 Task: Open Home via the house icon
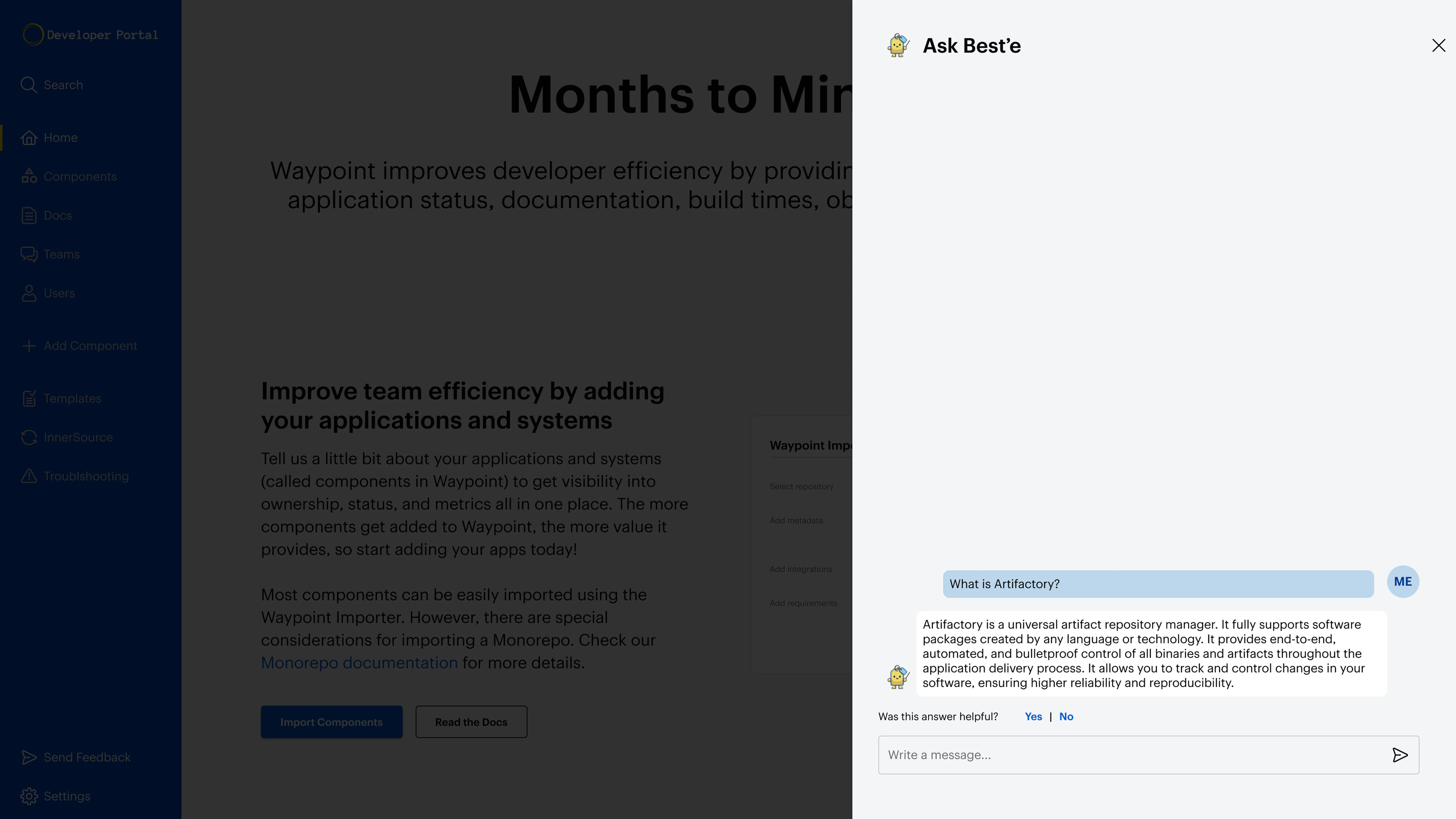pyautogui.click(x=29, y=137)
